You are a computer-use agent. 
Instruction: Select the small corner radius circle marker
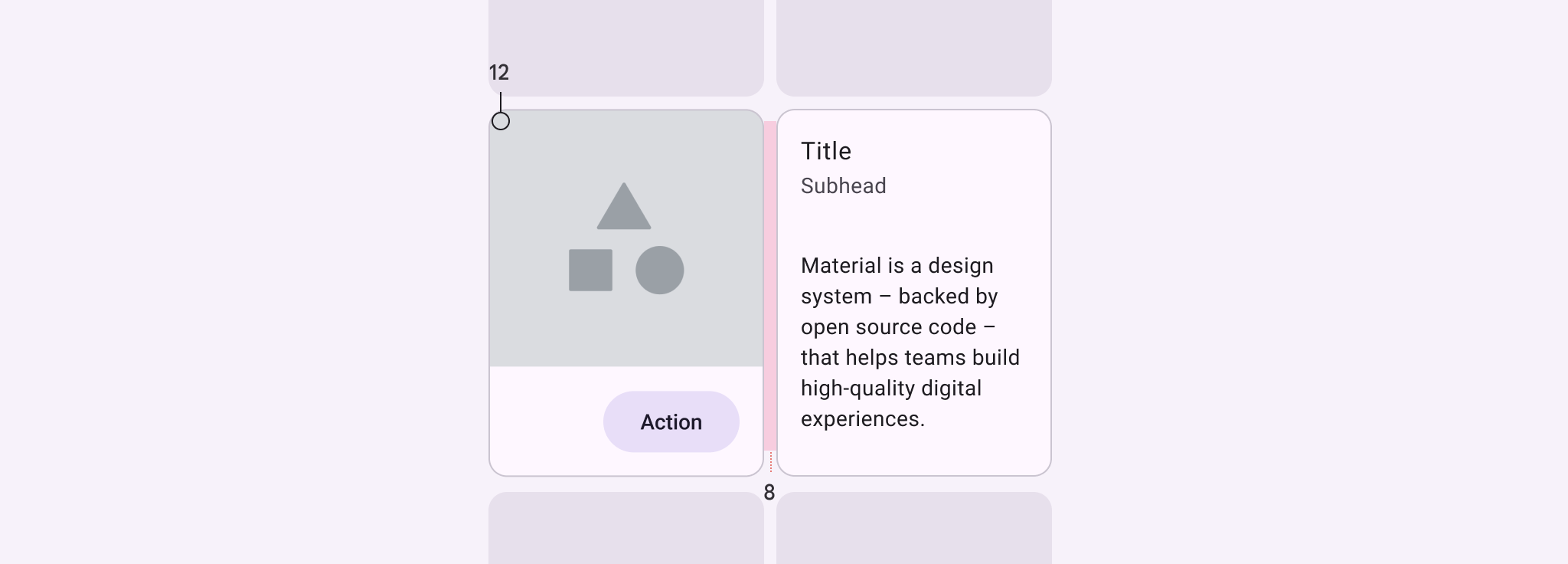[x=501, y=121]
